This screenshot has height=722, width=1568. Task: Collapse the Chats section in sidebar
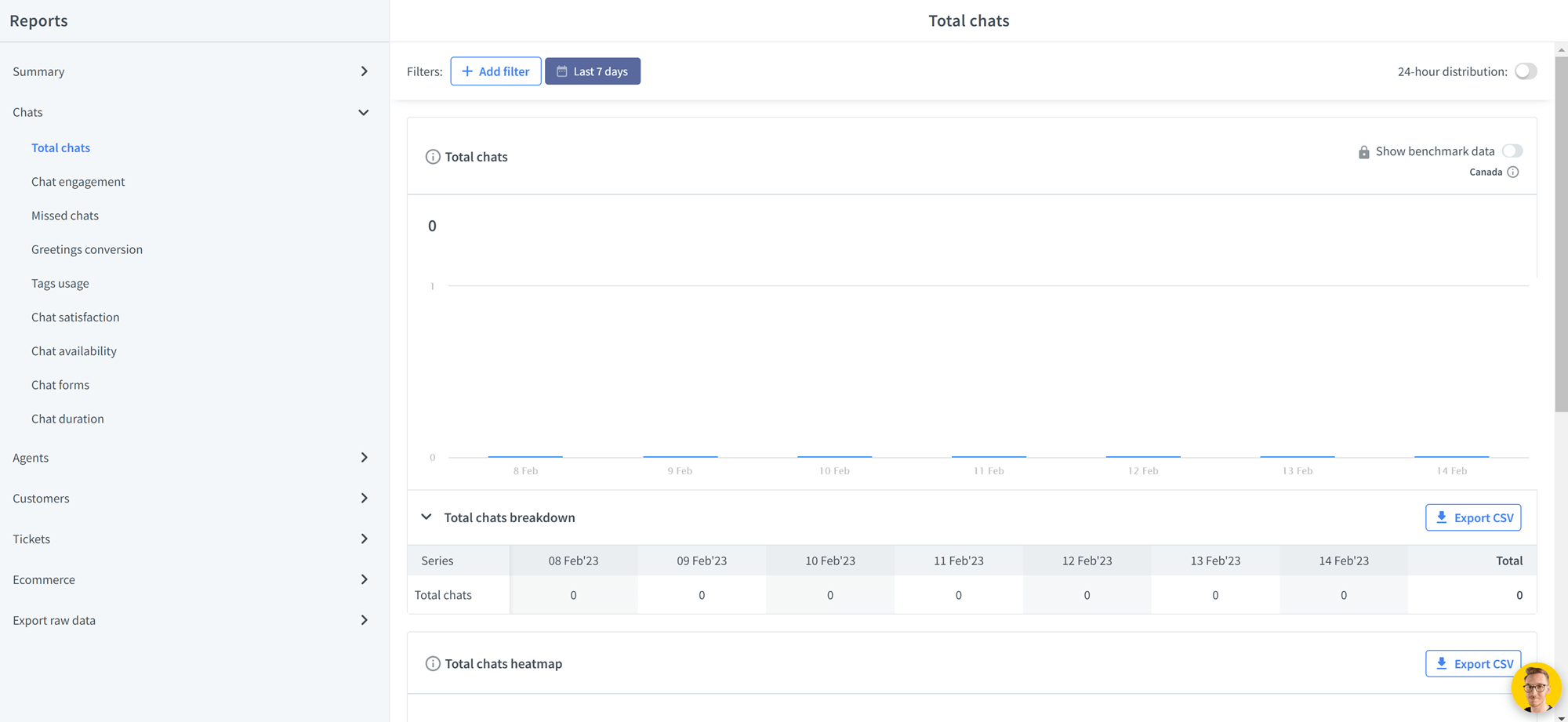(364, 112)
